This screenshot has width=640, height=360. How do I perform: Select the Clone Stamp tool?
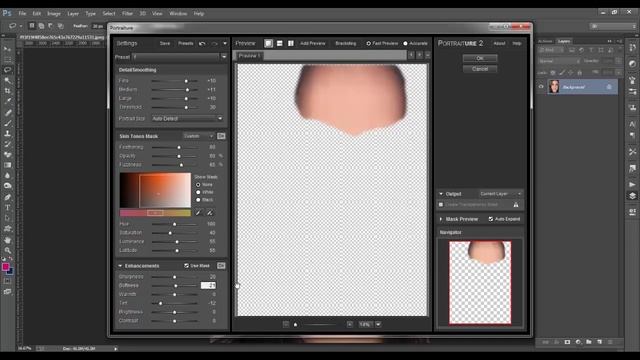tap(7, 133)
